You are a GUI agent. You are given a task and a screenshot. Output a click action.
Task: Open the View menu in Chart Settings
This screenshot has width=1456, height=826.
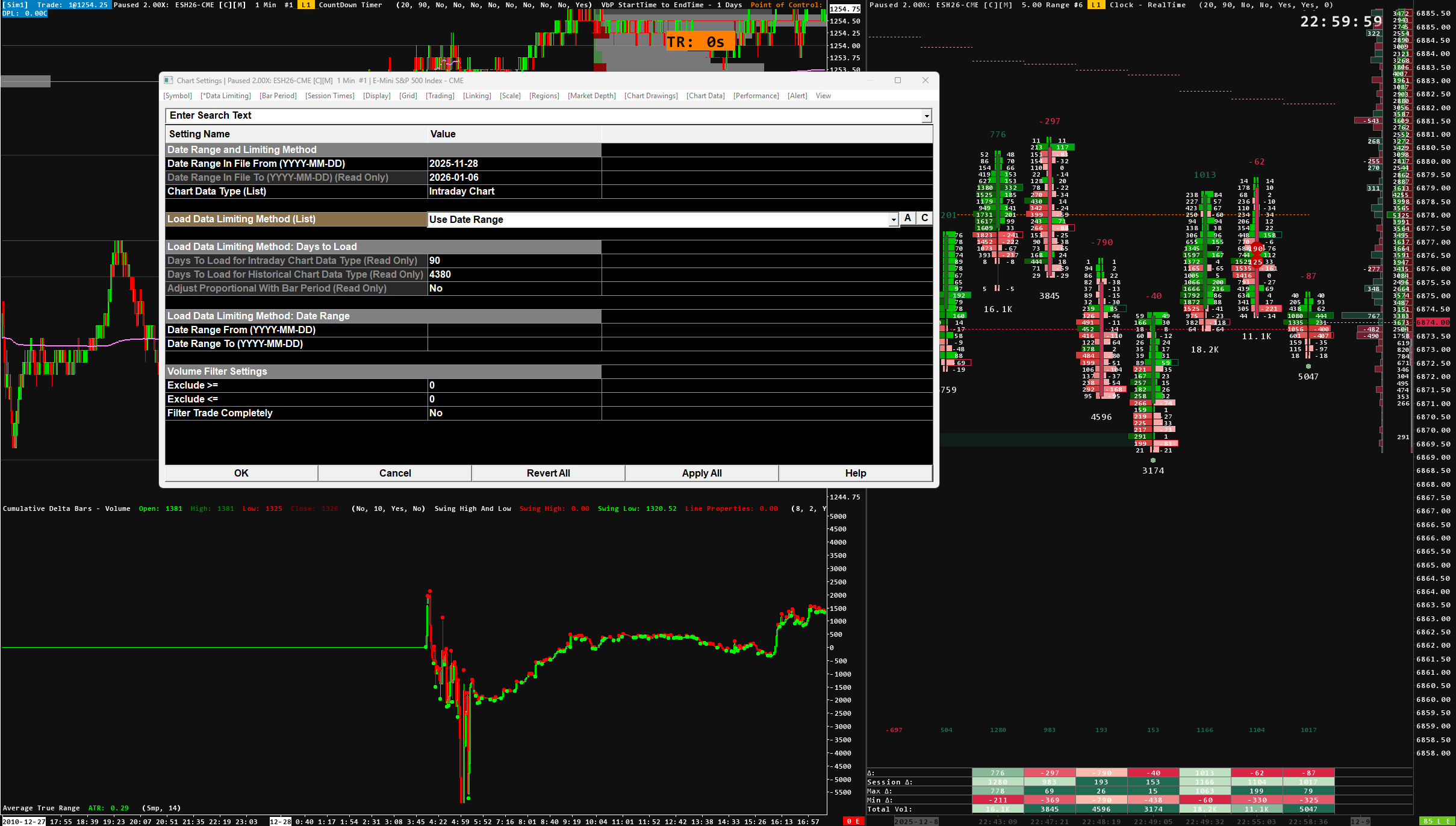point(823,96)
